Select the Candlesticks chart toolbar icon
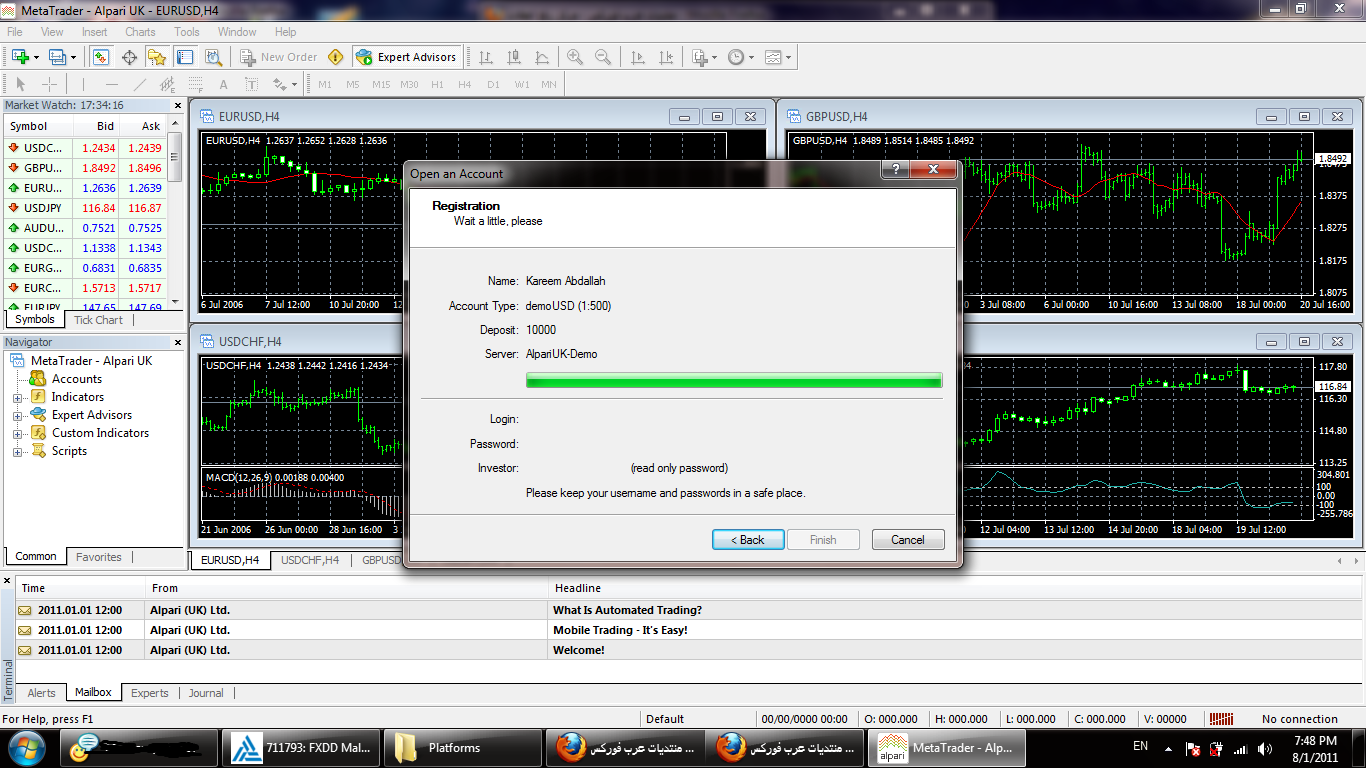Image resolution: width=1366 pixels, height=768 pixels. click(514, 57)
